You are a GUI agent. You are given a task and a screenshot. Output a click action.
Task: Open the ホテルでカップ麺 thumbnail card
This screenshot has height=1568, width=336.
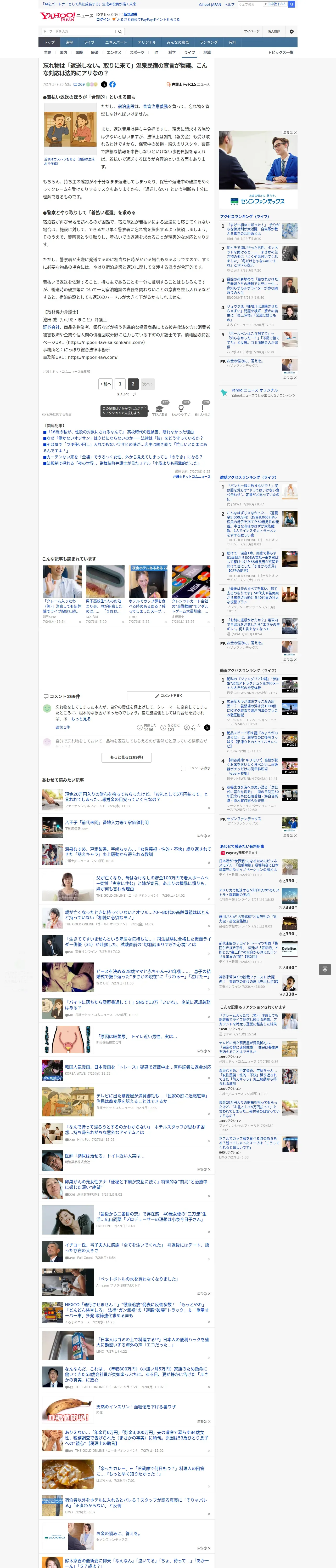pos(148,581)
